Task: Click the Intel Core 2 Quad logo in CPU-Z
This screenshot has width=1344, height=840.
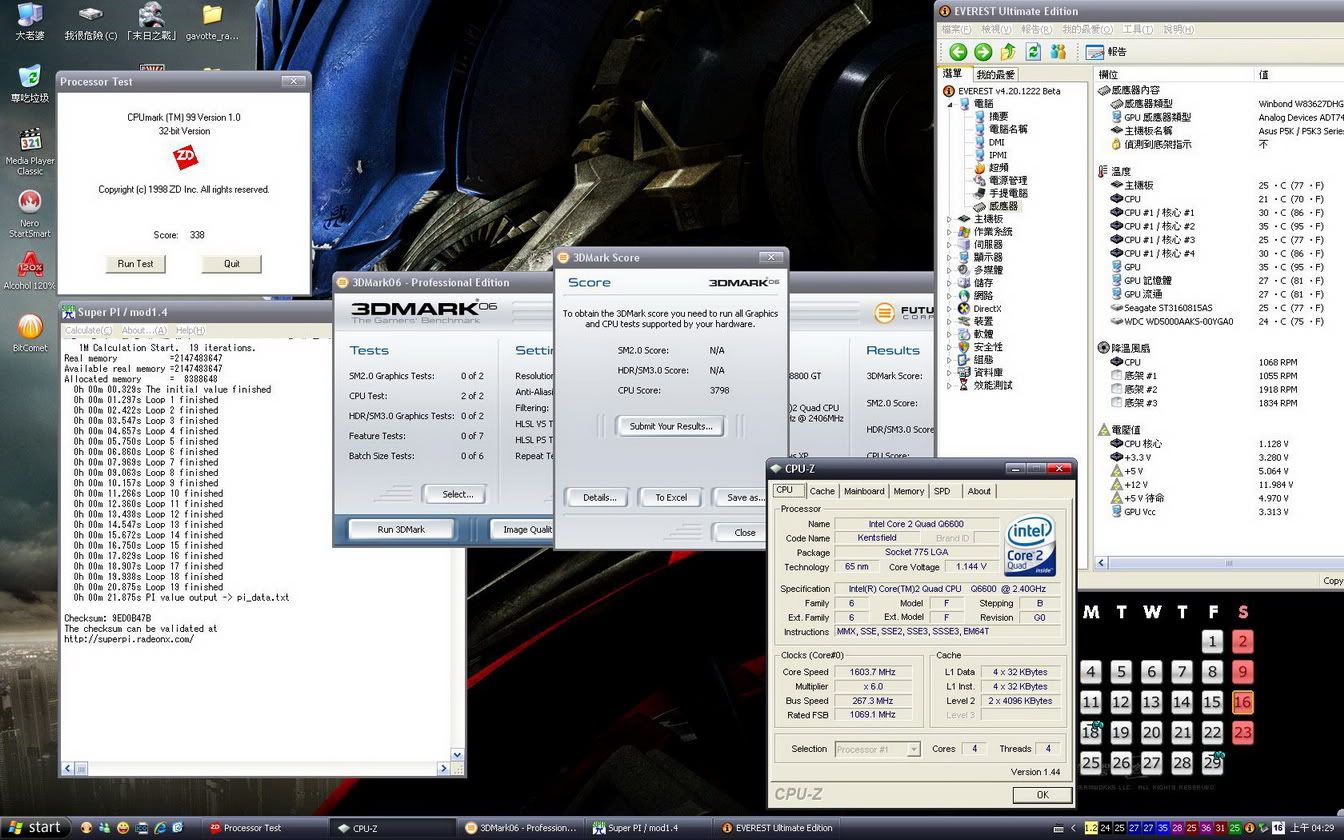Action: [x=1032, y=546]
